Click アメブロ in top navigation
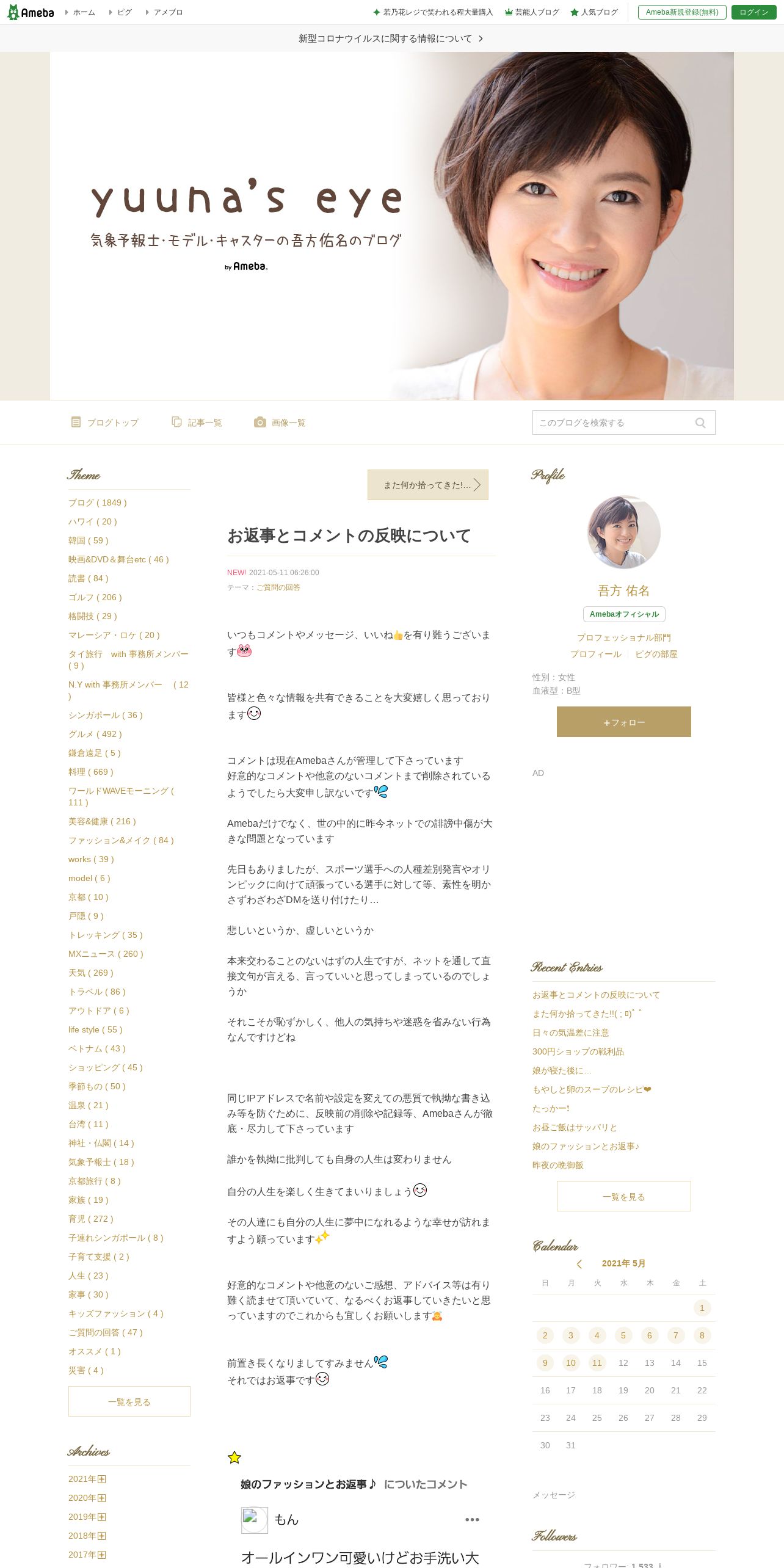The image size is (784, 1568). [x=164, y=12]
